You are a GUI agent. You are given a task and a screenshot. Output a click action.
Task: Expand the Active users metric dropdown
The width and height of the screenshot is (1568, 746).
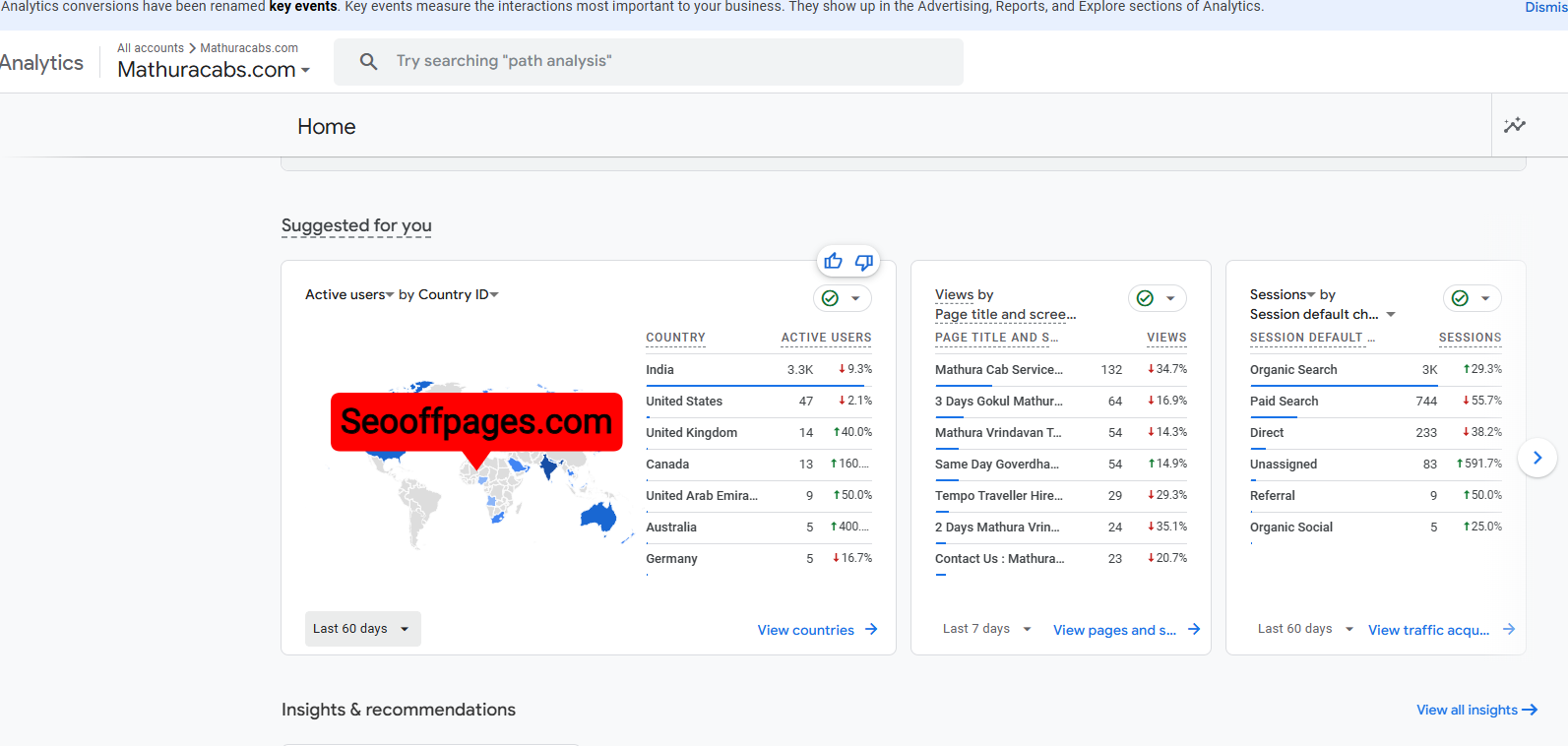pos(349,294)
